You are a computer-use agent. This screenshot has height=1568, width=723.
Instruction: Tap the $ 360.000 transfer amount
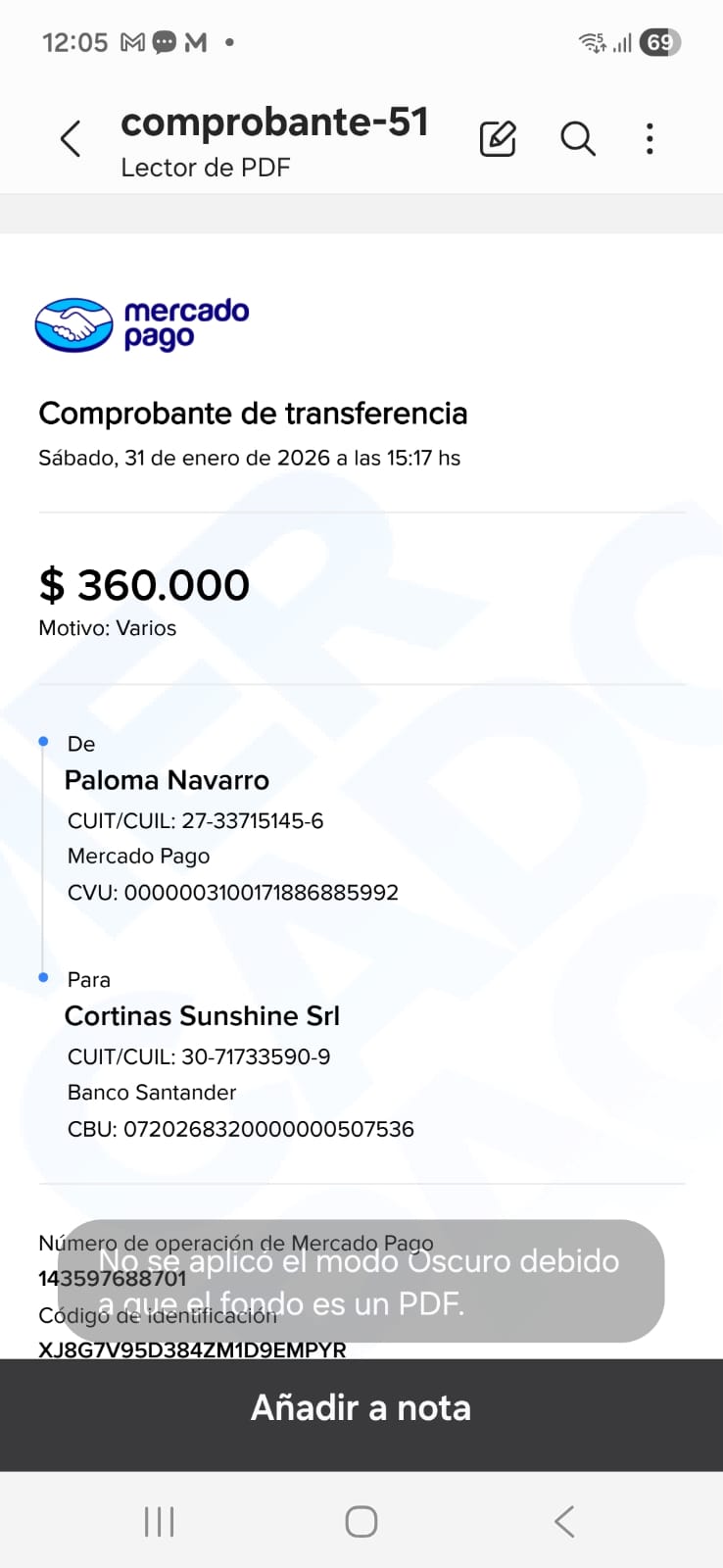[x=144, y=585]
